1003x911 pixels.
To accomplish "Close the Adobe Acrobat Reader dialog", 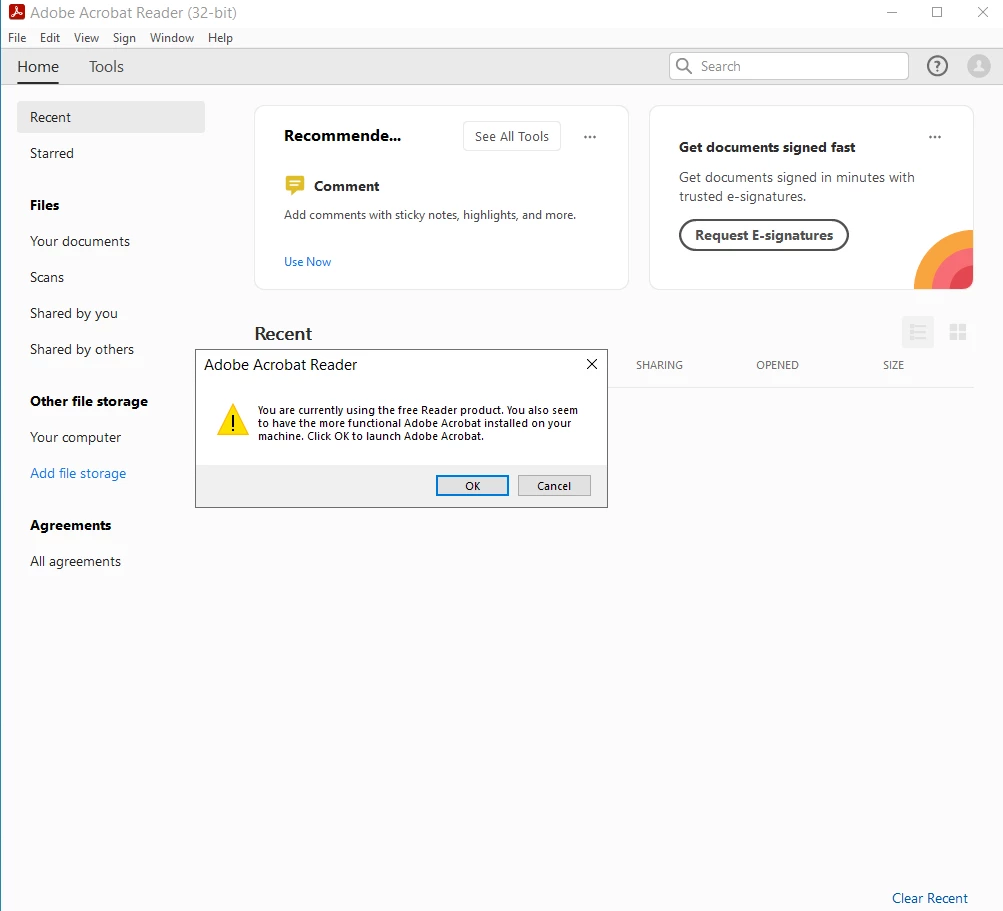I will tap(592, 364).
